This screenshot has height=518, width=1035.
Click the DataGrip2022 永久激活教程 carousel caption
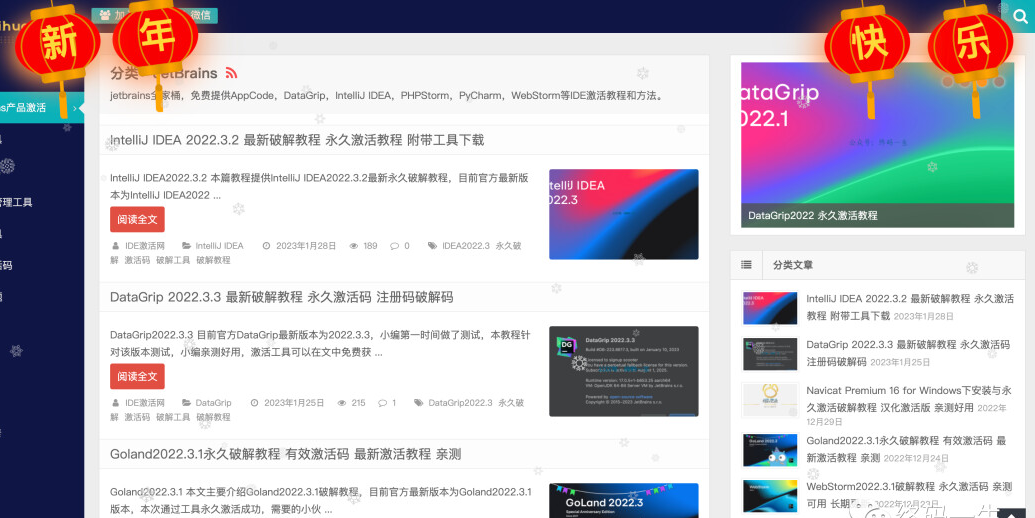click(x=813, y=215)
